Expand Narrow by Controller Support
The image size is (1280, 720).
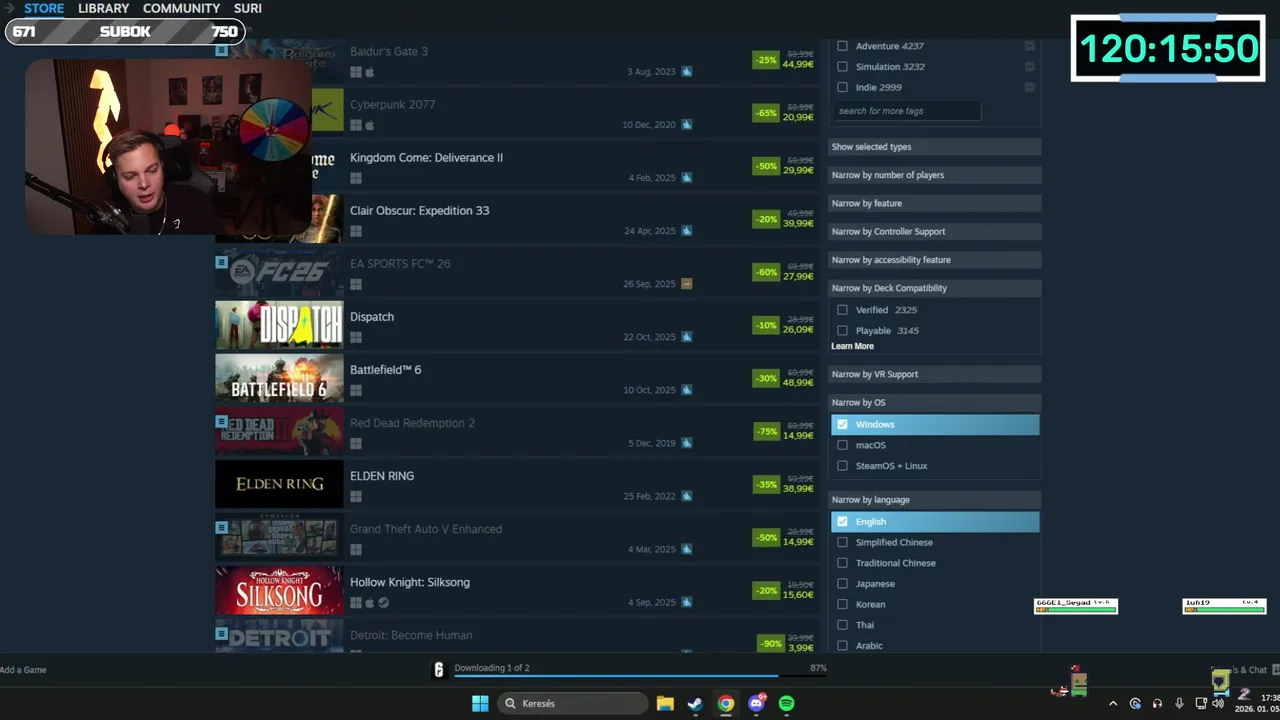935,231
